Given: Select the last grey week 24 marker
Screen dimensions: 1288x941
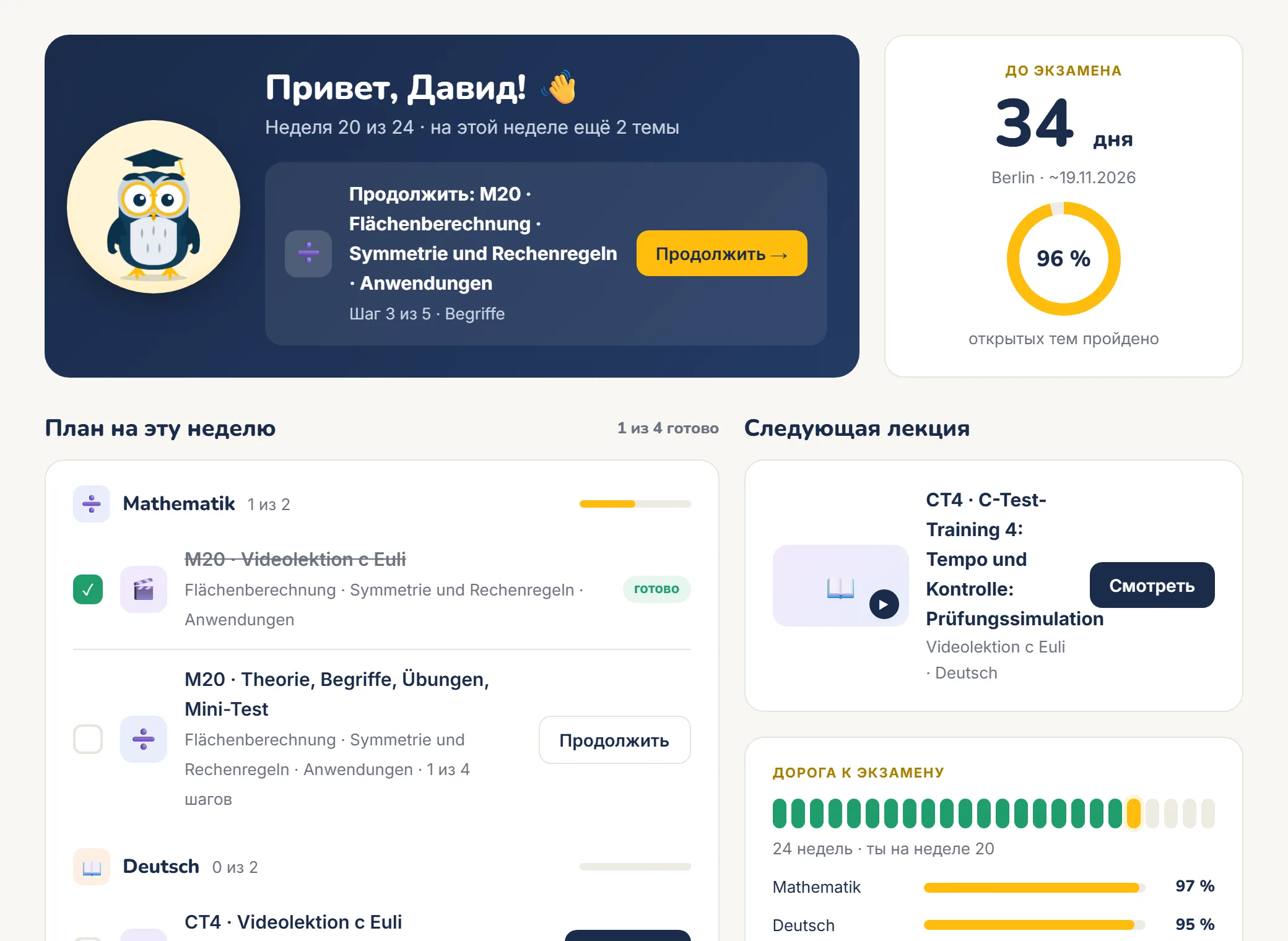Looking at the screenshot, I should (x=1208, y=813).
